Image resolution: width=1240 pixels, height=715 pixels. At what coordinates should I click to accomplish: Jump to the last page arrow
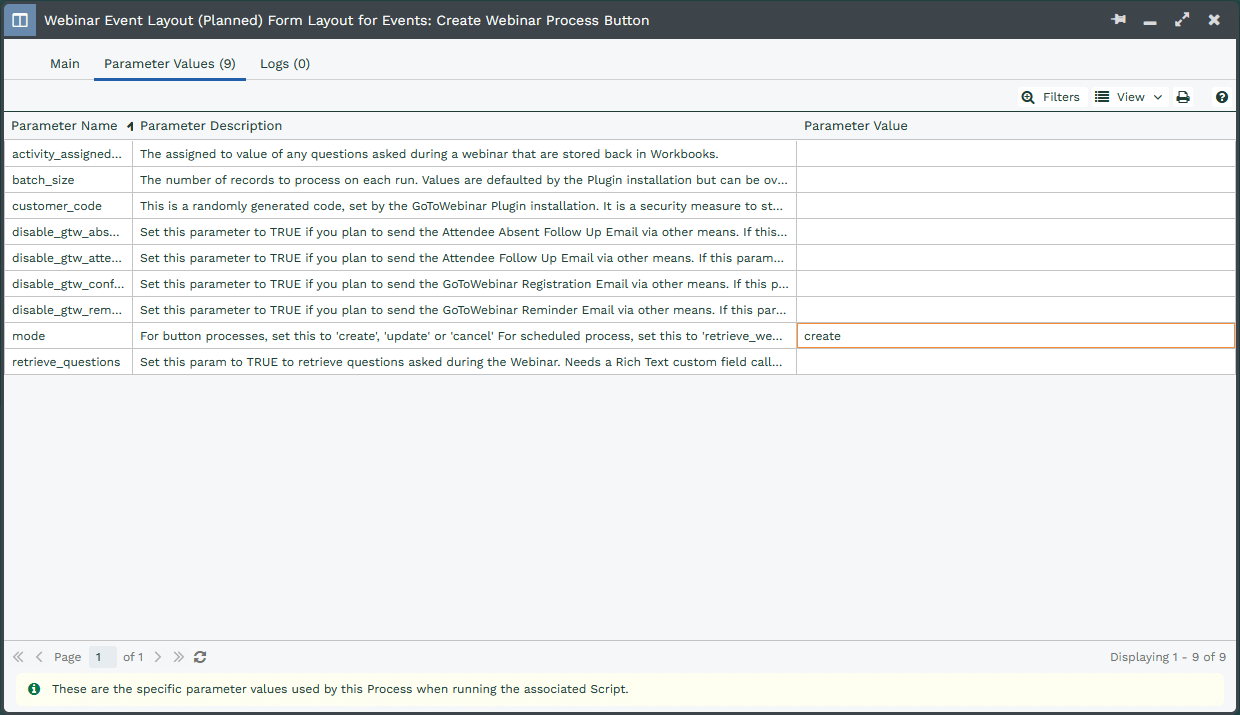click(178, 657)
